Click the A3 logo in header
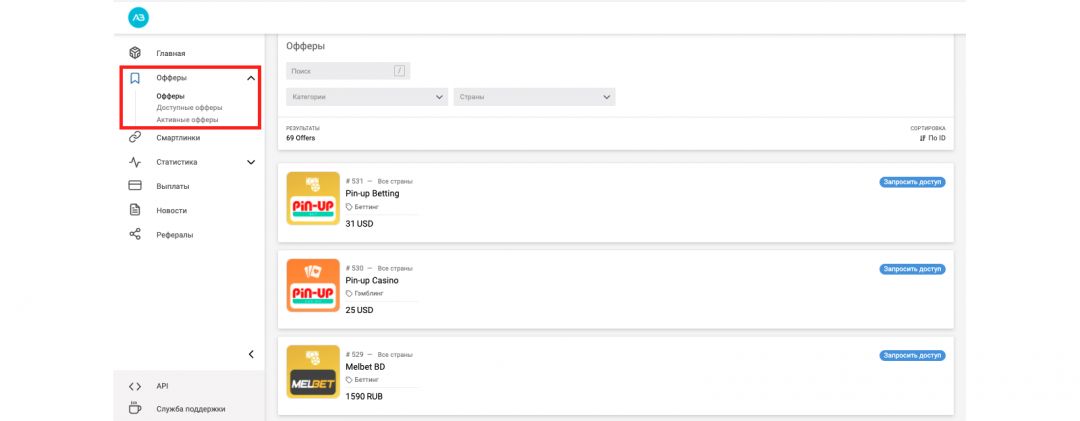Screen dimensions: 1080x421 tap(137, 17)
